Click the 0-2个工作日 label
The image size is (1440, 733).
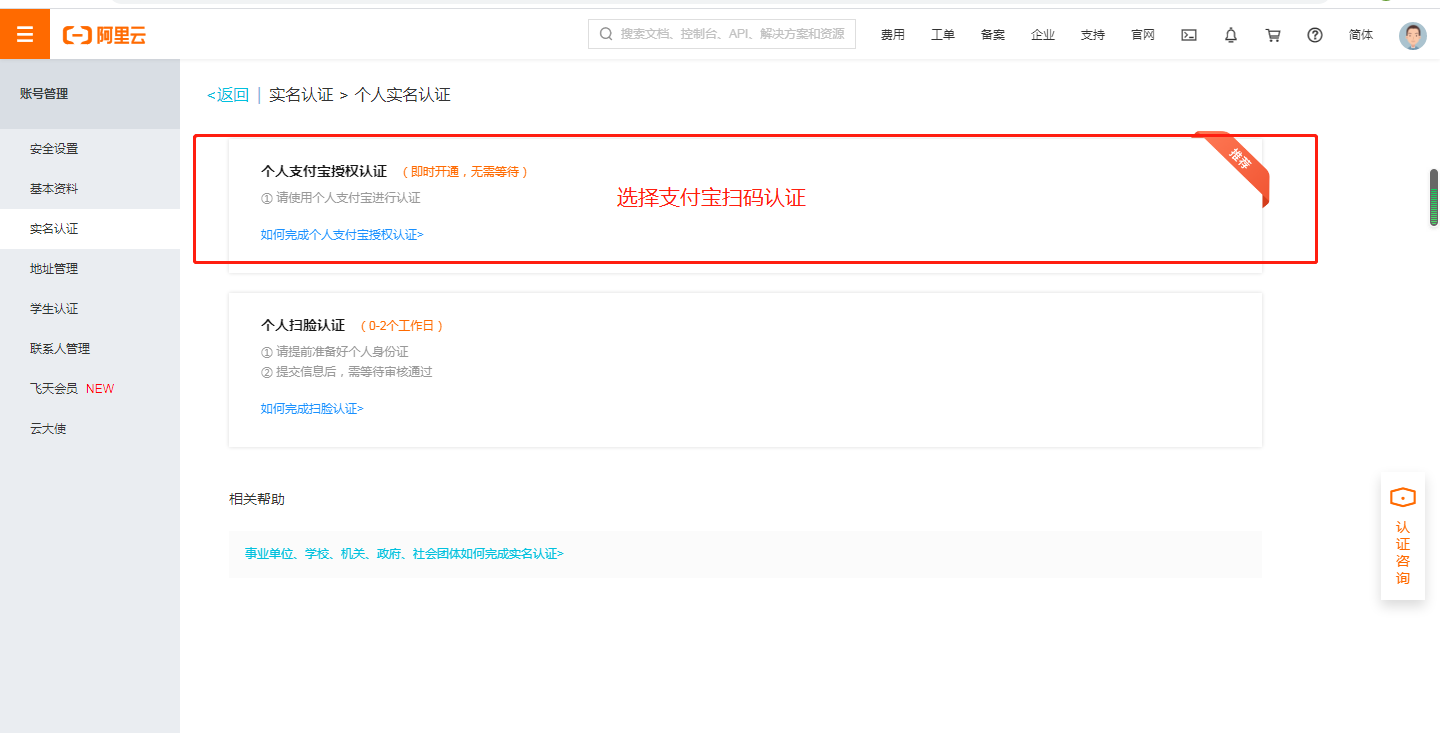tap(402, 326)
